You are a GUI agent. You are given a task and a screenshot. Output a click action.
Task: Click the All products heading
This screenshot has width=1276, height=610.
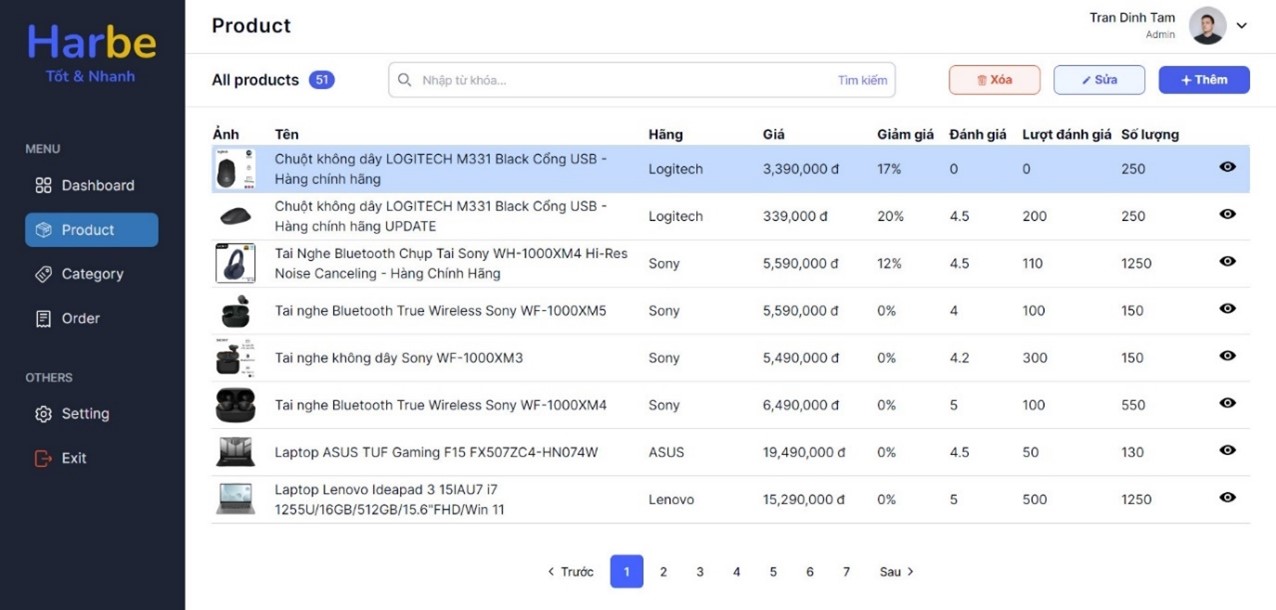point(255,80)
